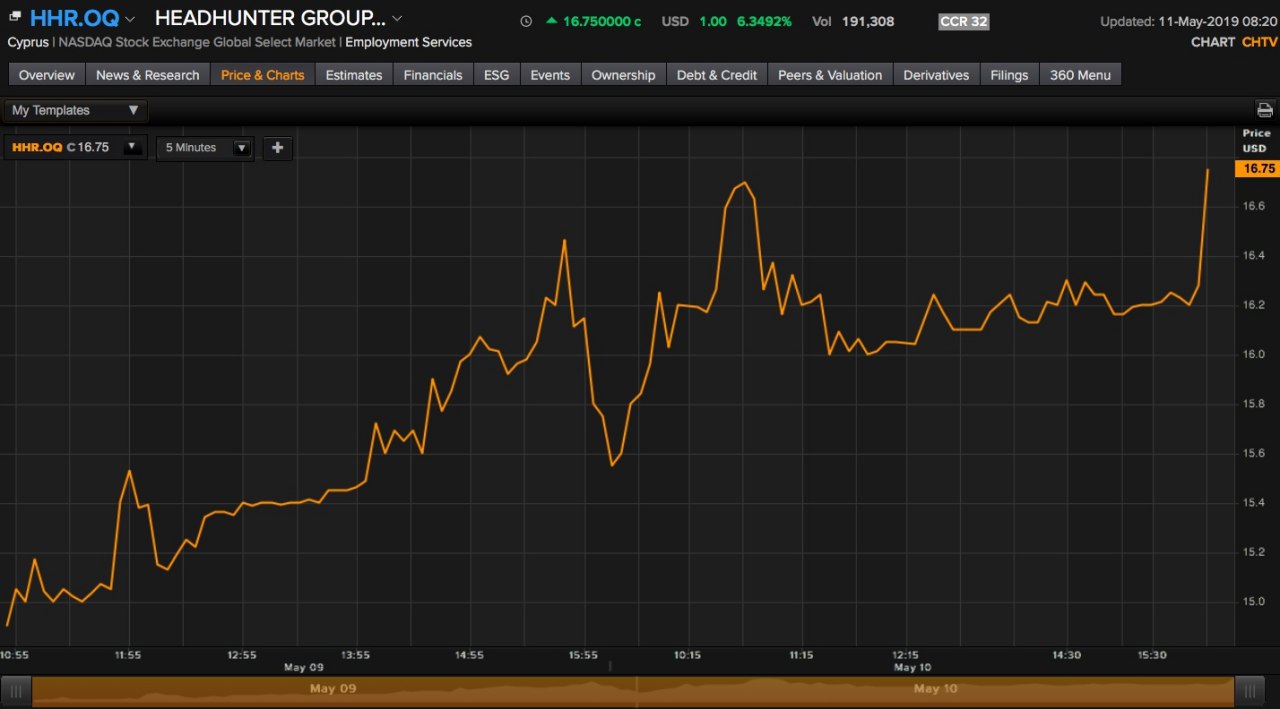1280x709 pixels.
Task: Open the Financials tab
Action: [x=433, y=75]
